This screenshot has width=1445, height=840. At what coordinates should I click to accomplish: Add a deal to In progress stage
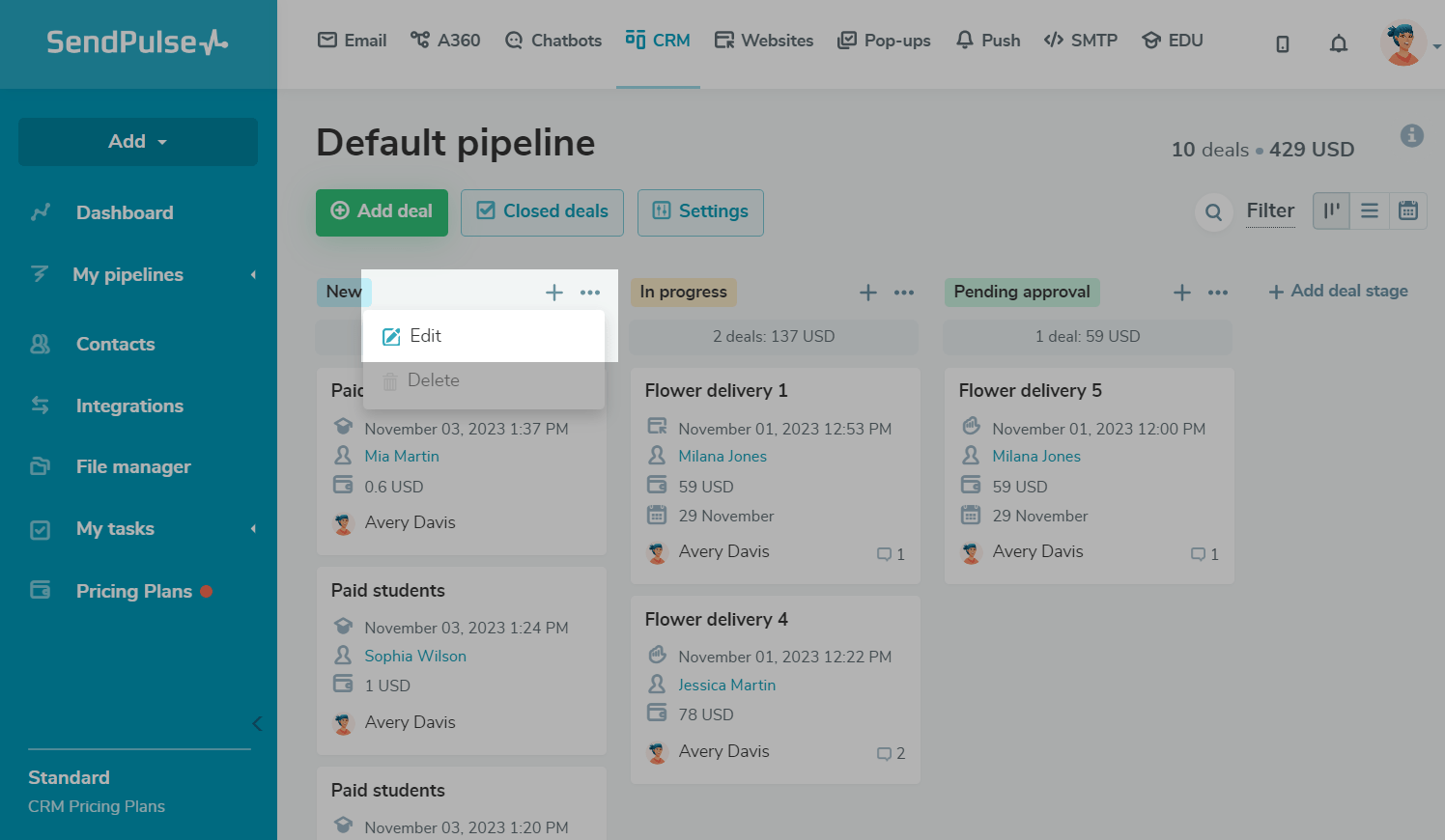click(868, 293)
